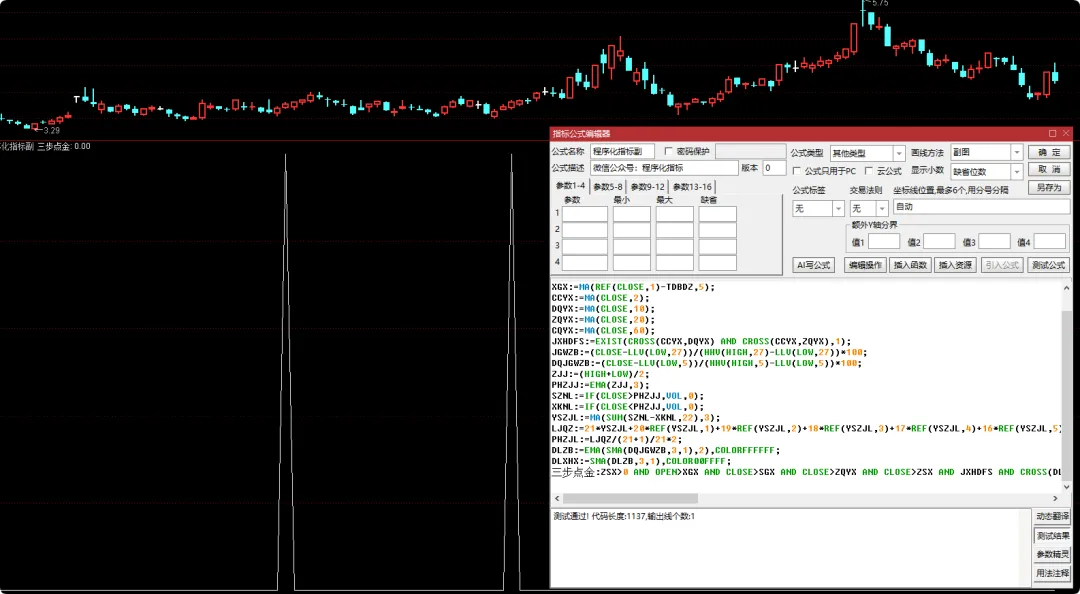The height and width of the screenshot is (594, 1080).
Task: Click the 另存为 button
Action: [x=1049, y=187]
